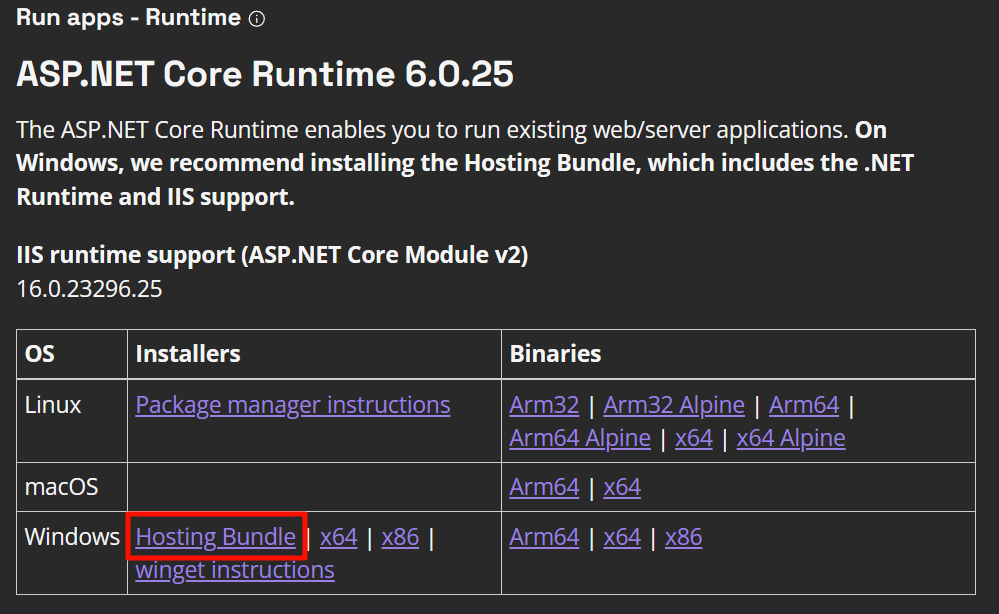
Task: Download the Linux Arm64 binary
Action: click(804, 405)
